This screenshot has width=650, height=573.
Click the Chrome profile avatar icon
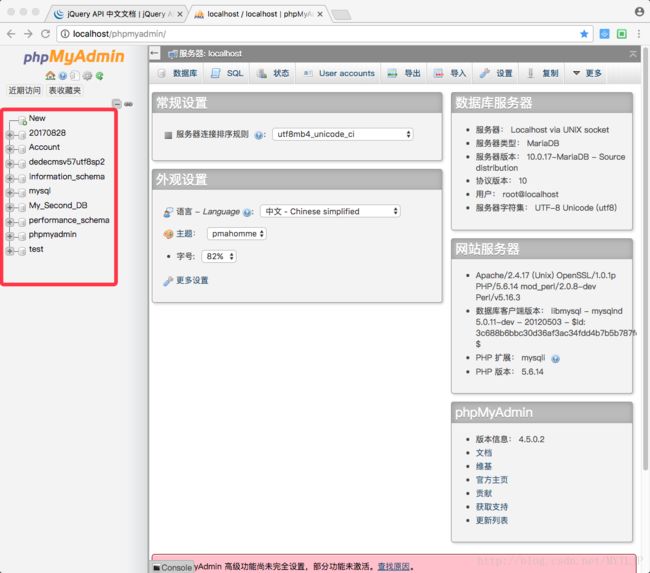click(639, 12)
